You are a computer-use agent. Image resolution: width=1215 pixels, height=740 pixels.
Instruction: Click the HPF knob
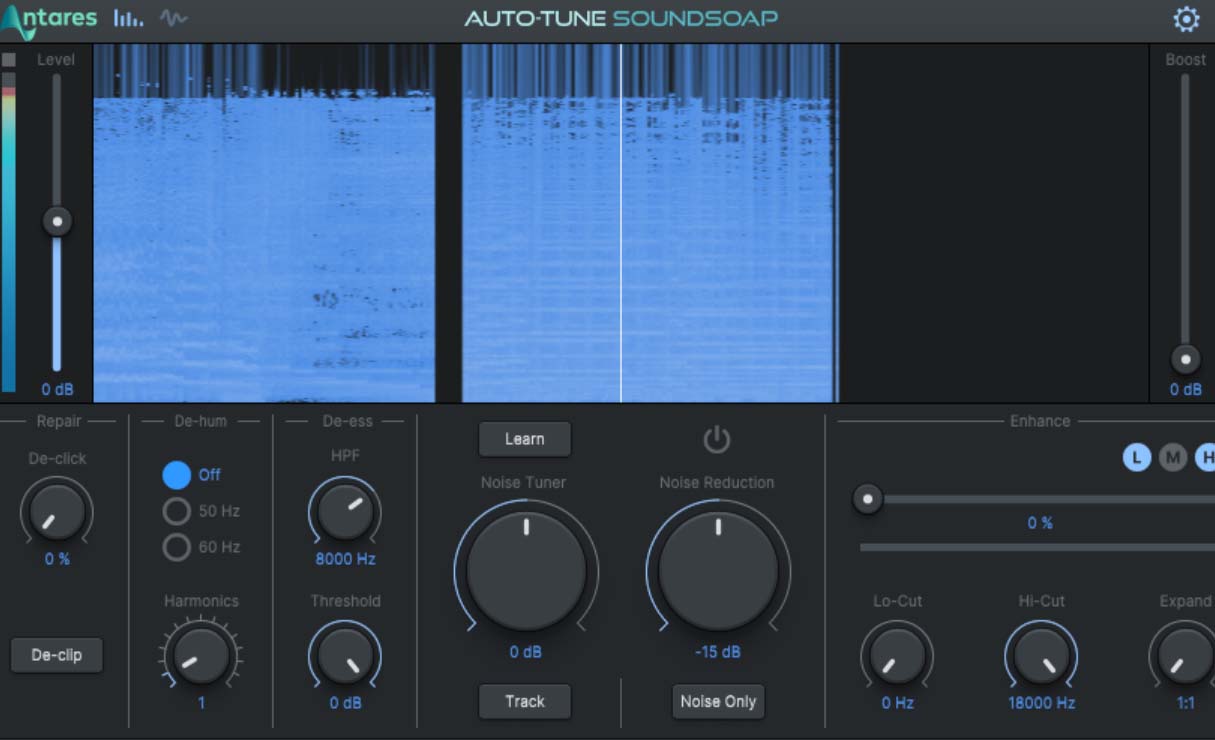point(345,511)
